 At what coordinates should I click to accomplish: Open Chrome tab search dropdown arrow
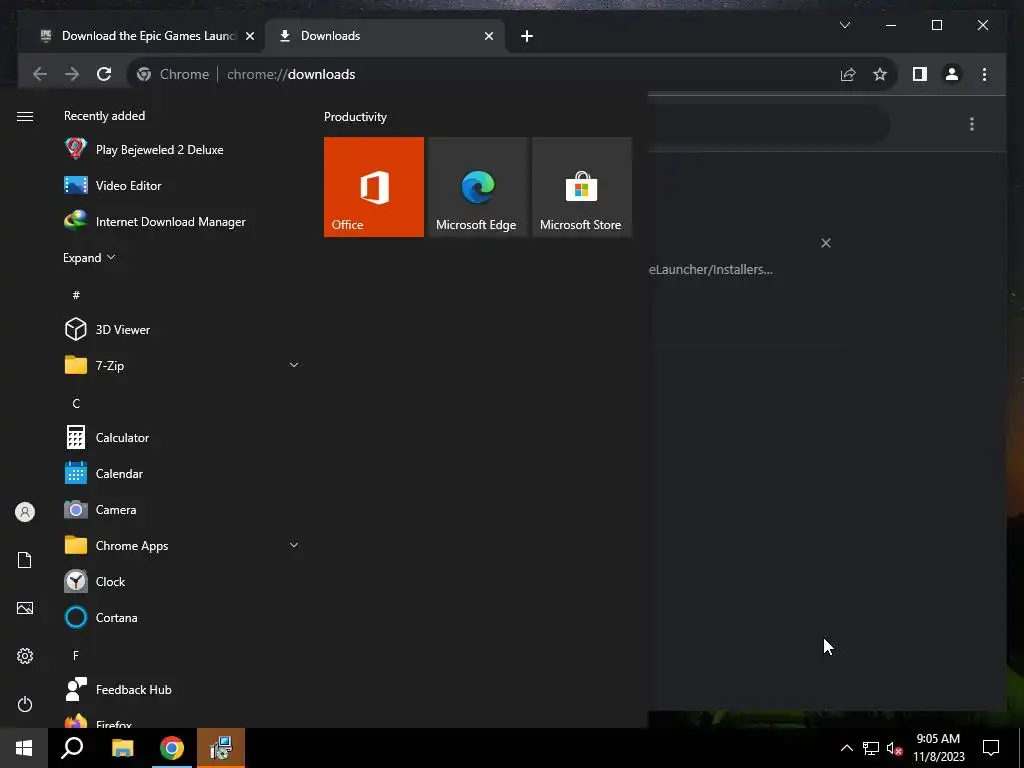844,25
